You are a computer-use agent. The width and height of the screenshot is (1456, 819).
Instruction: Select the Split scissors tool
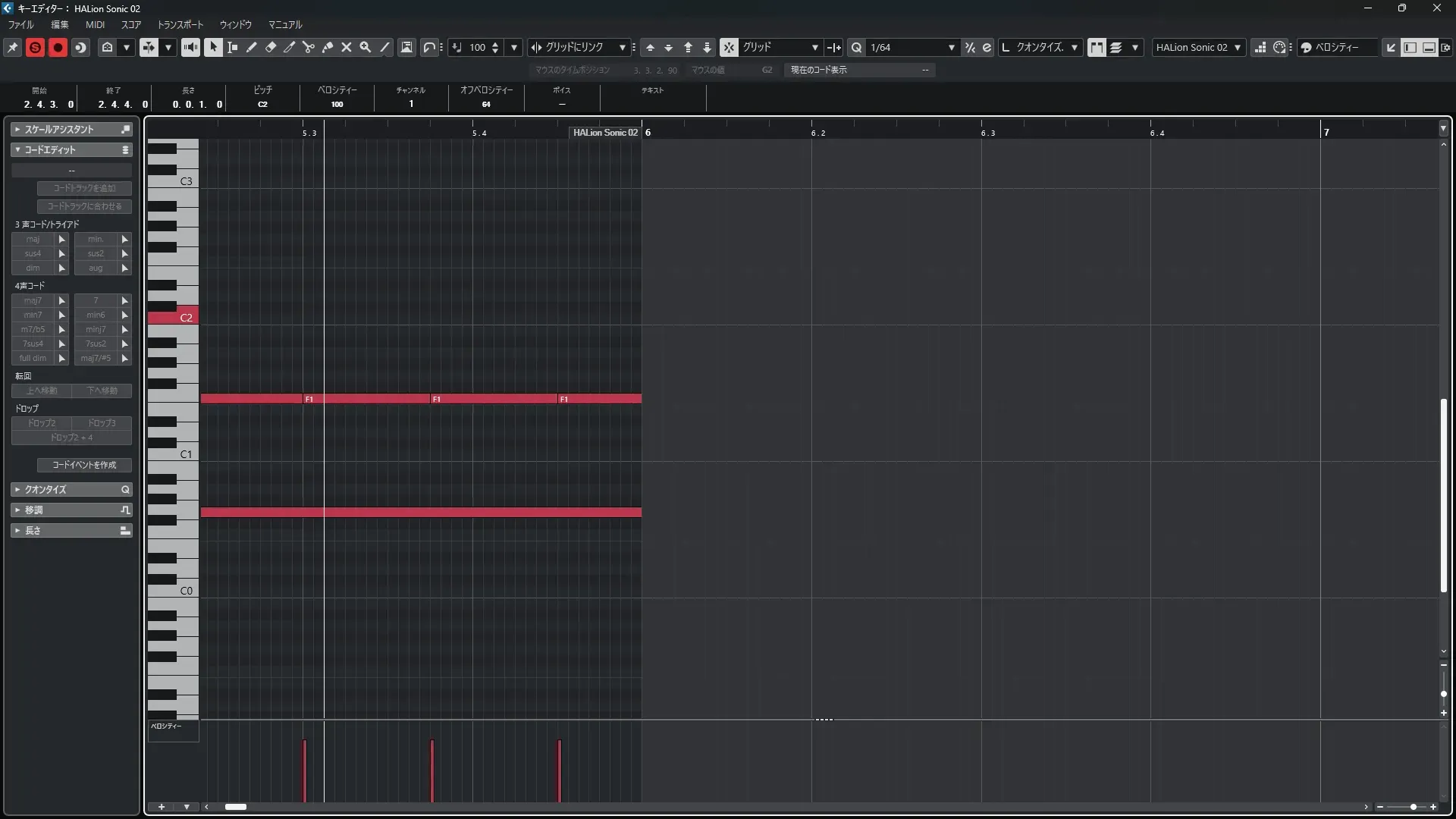coord(309,47)
